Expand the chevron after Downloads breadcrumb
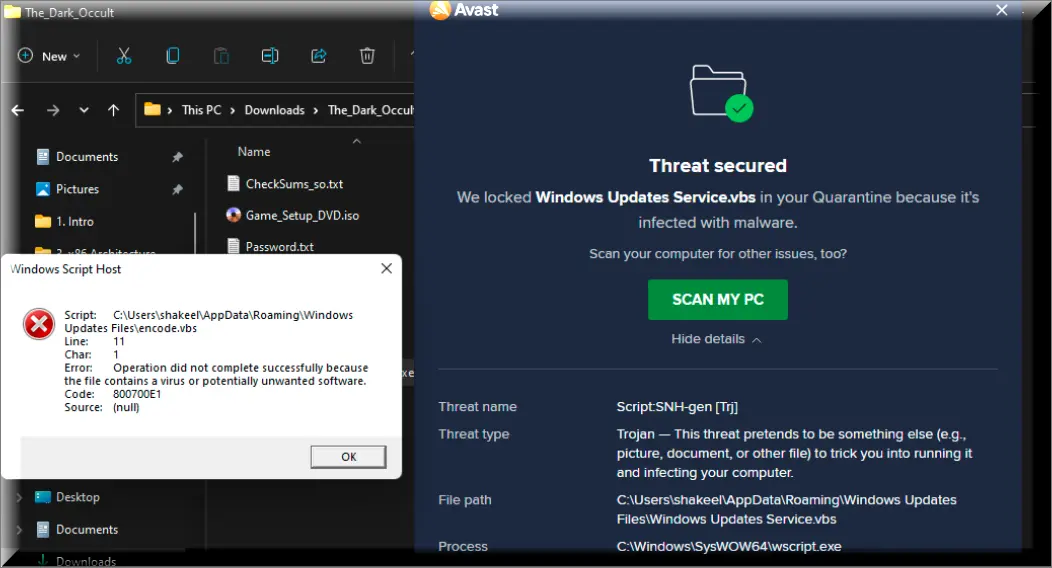This screenshot has width=1052, height=568. (315, 111)
